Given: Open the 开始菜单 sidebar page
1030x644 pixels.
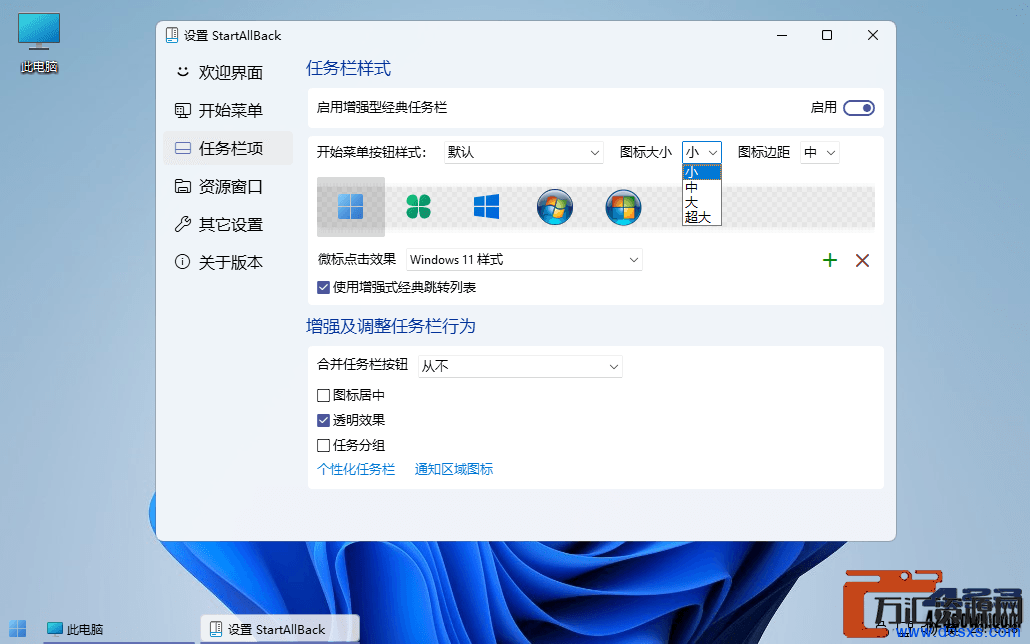Looking at the screenshot, I should [x=228, y=110].
